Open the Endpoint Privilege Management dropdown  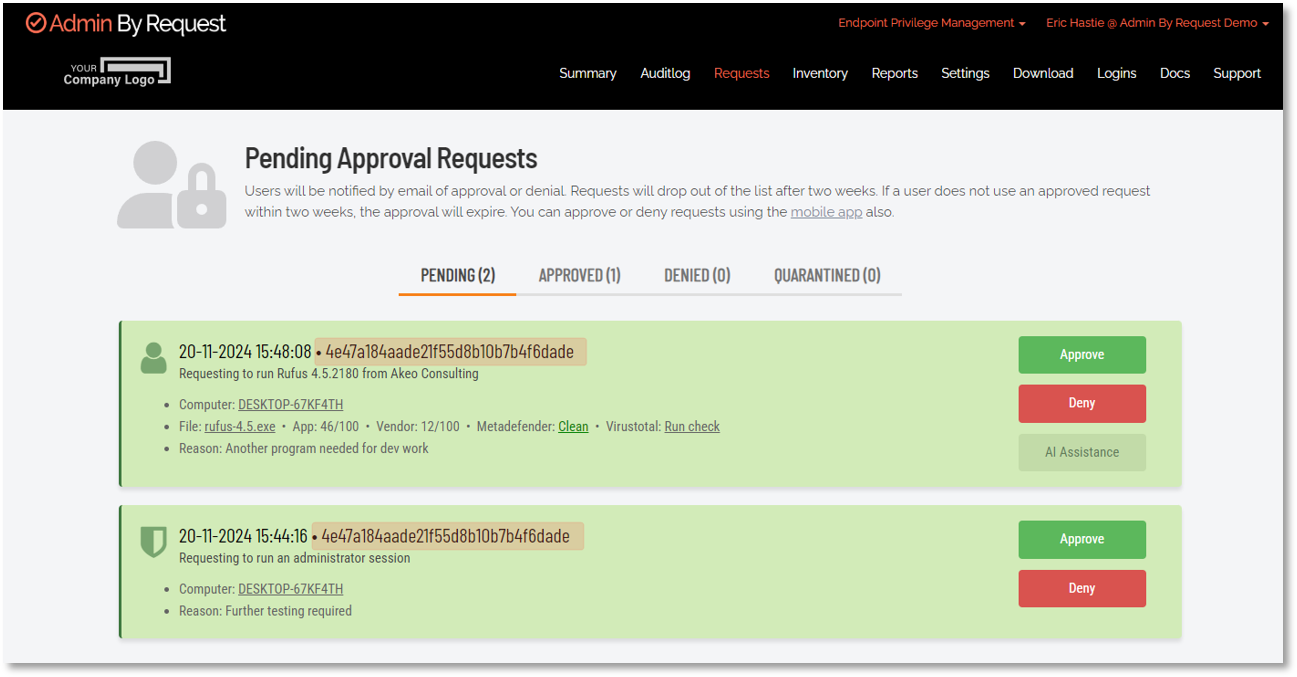(931, 23)
